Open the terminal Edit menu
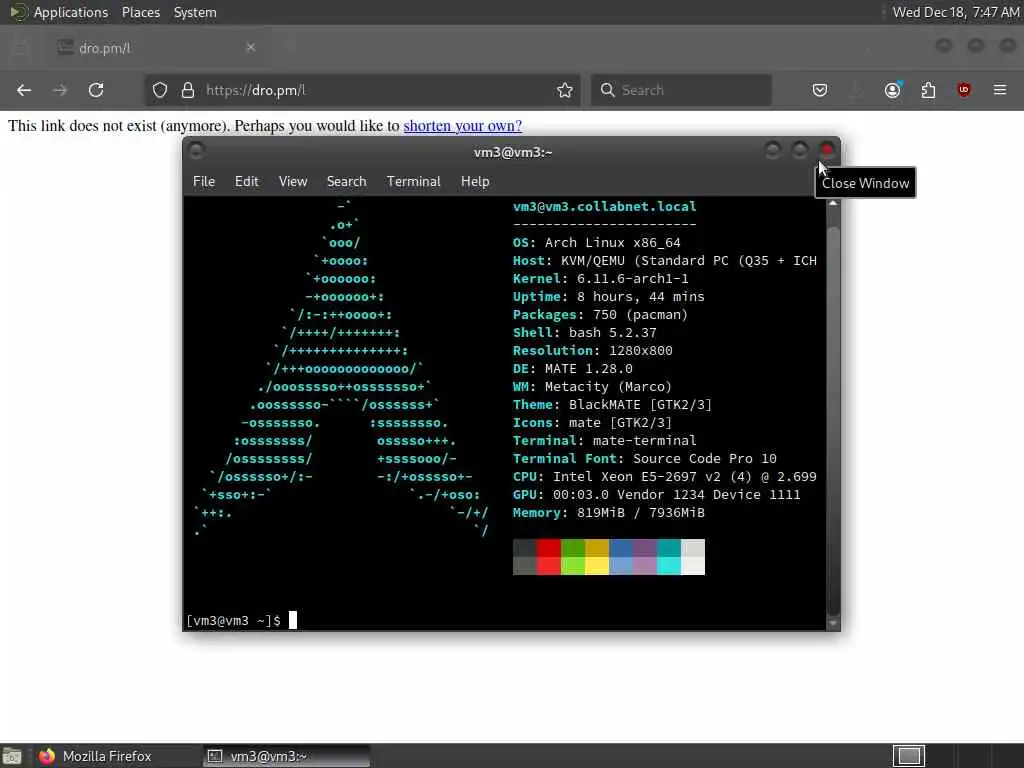The width and height of the screenshot is (1024, 768). coord(247,182)
